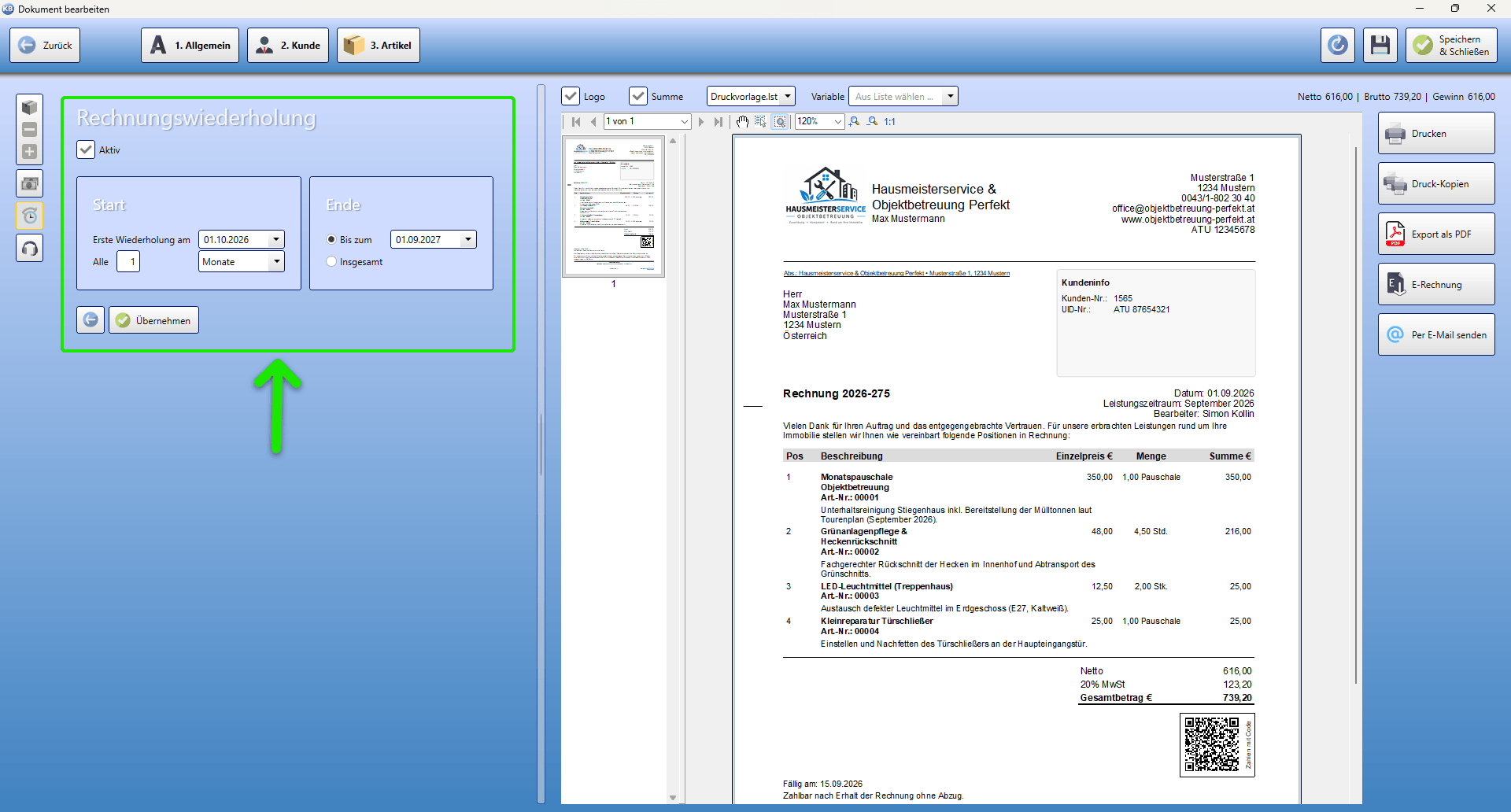This screenshot has width=1511, height=812.
Task: Click the 'Alle' interval number field
Action: (x=128, y=261)
